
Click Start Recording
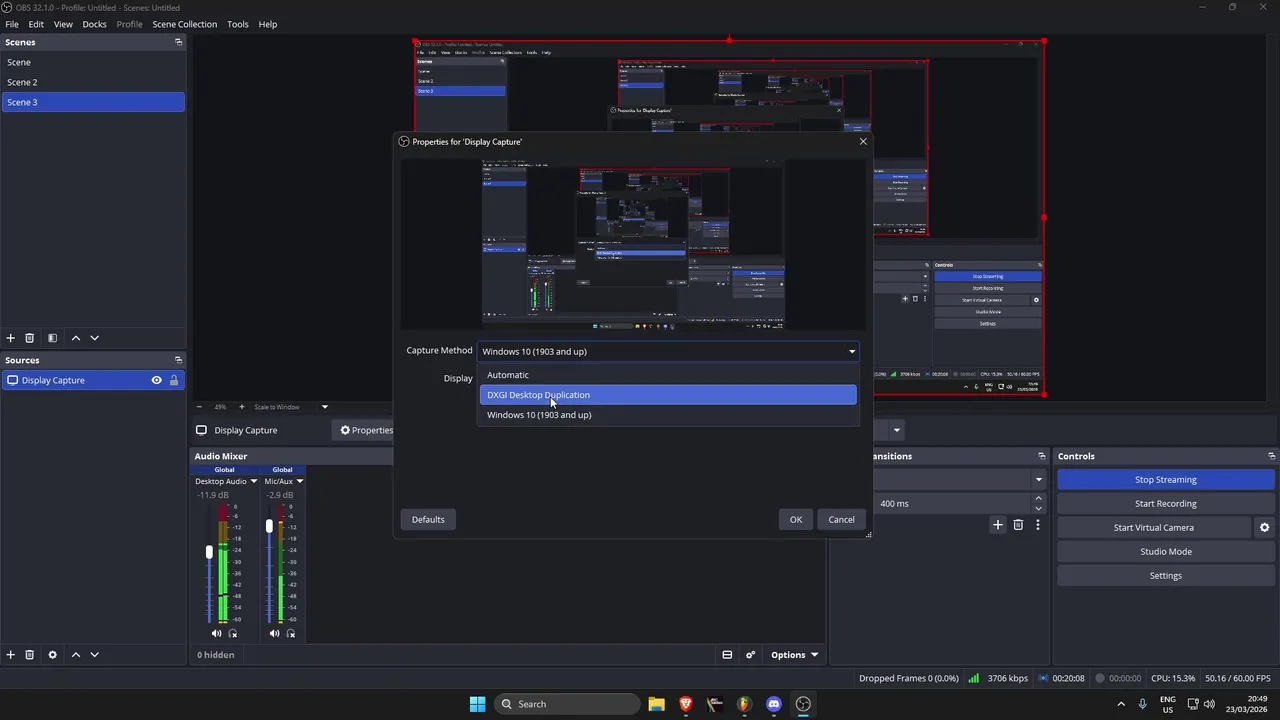(x=1165, y=504)
